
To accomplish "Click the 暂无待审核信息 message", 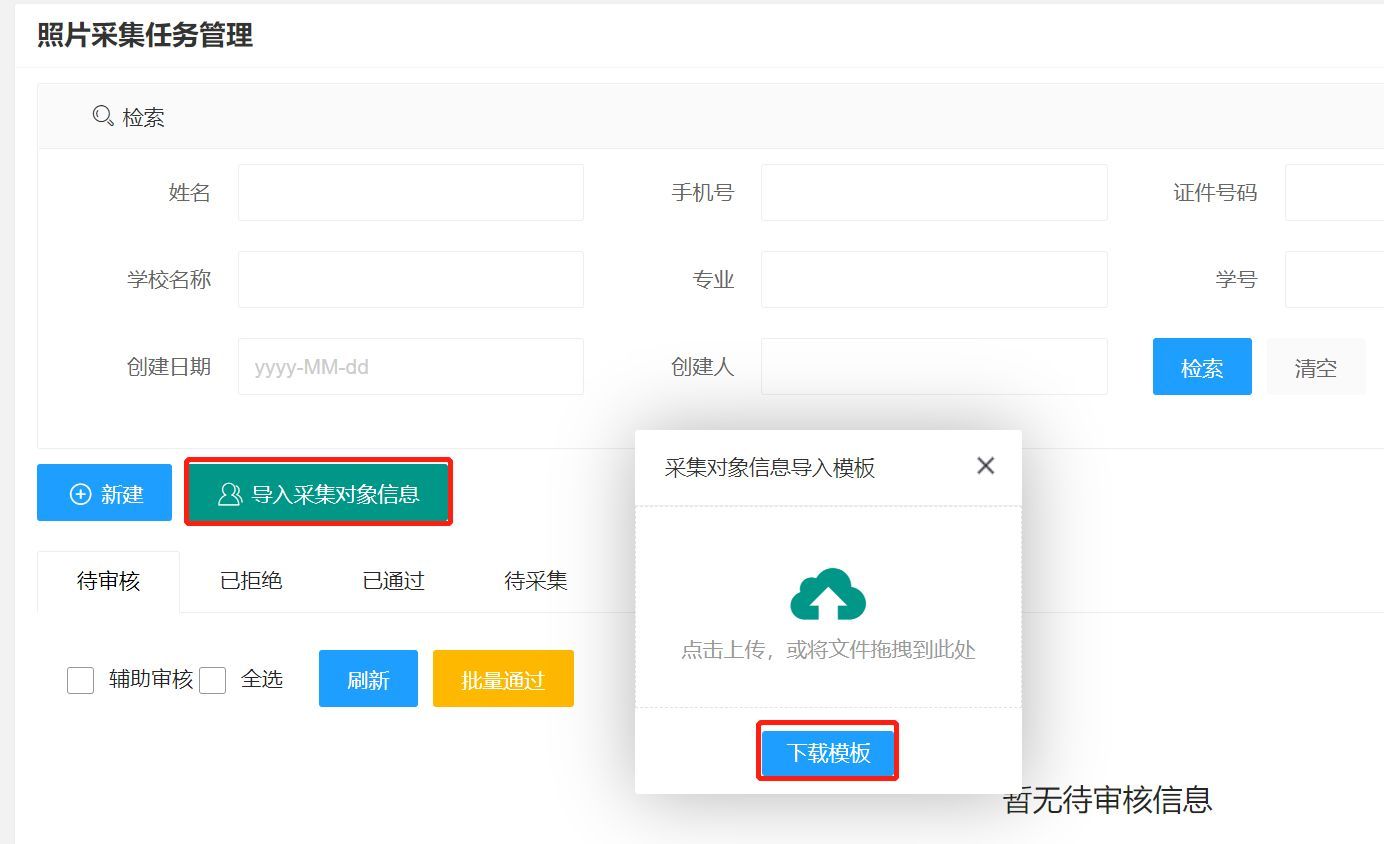I will click(1107, 799).
